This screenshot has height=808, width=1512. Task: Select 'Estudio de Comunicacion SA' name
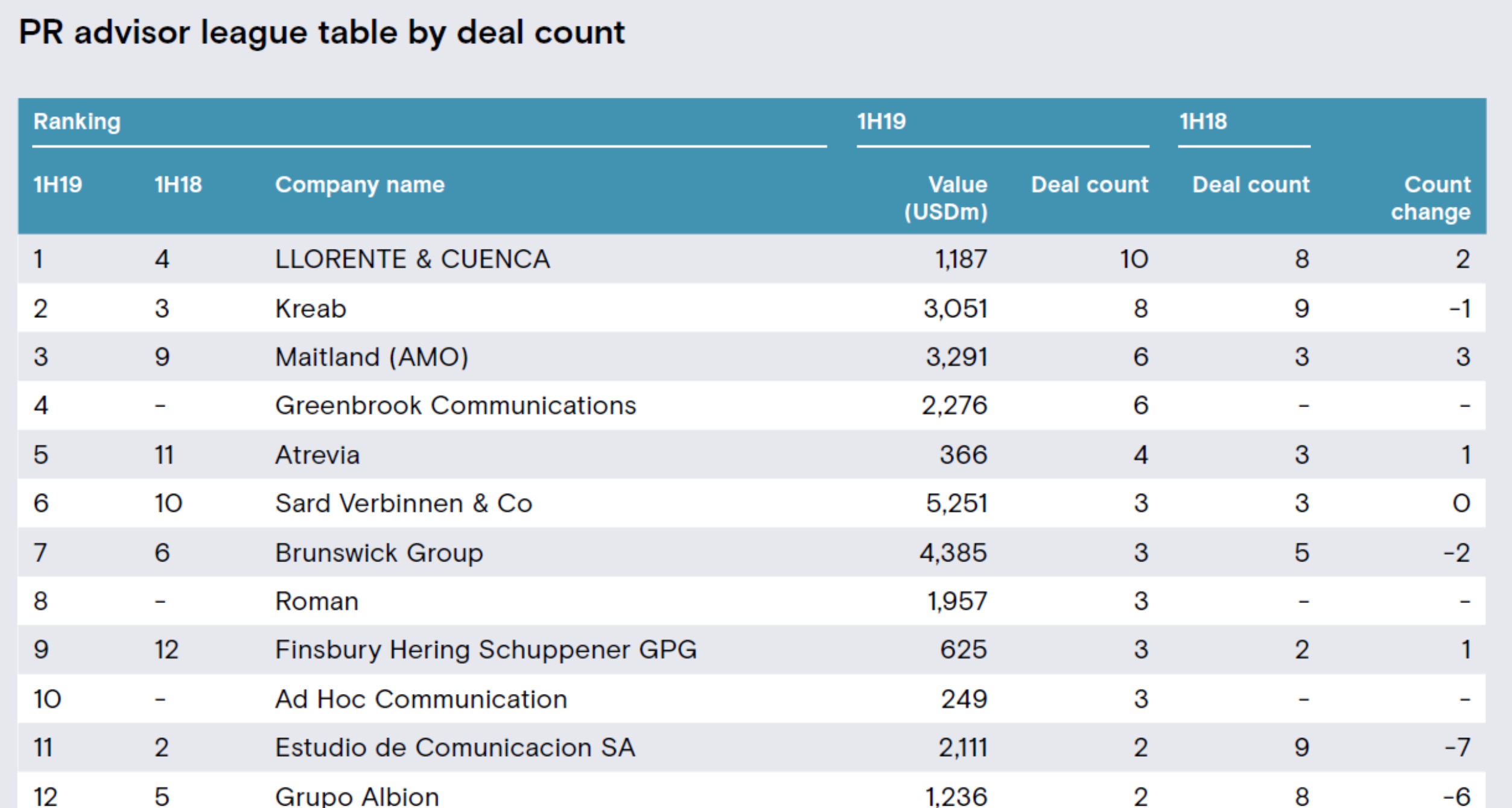click(x=455, y=748)
